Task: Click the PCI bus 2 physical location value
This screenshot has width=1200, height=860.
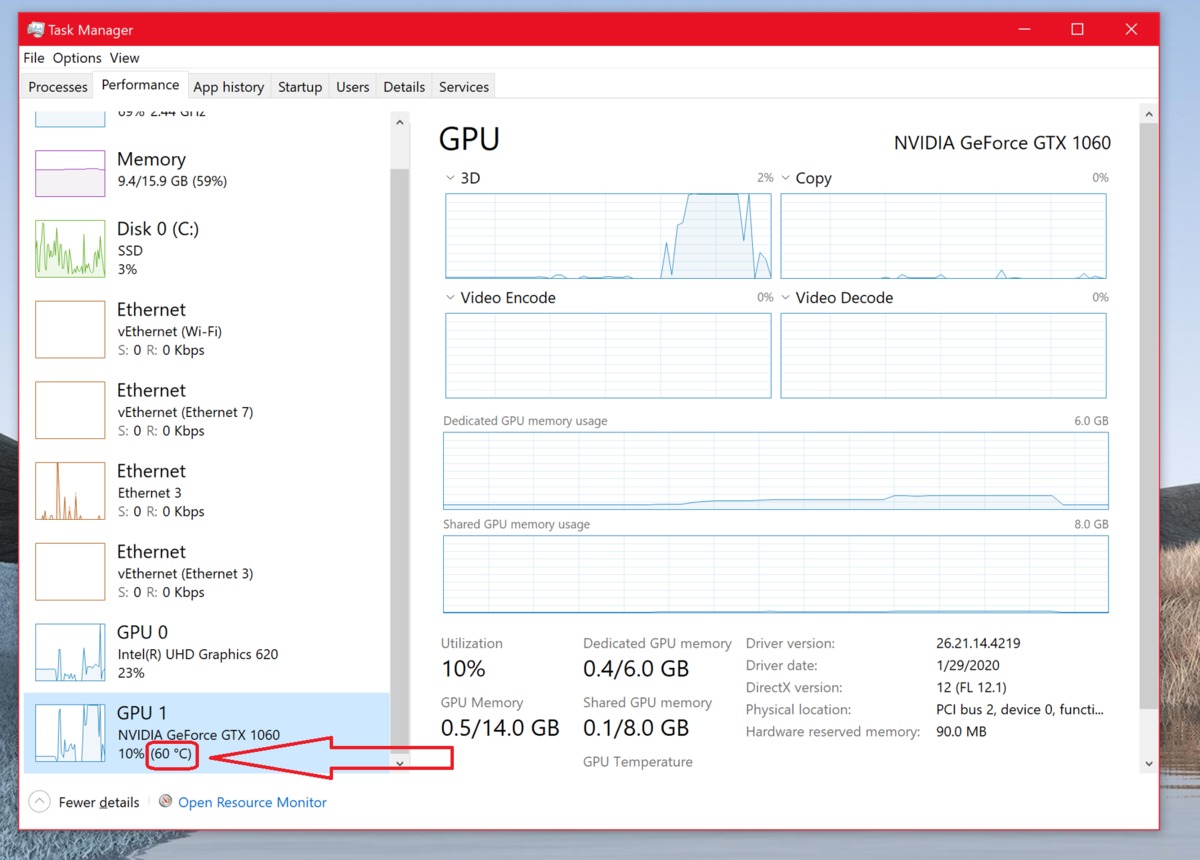Action: pyautogui.click(x=1018, y=709)
